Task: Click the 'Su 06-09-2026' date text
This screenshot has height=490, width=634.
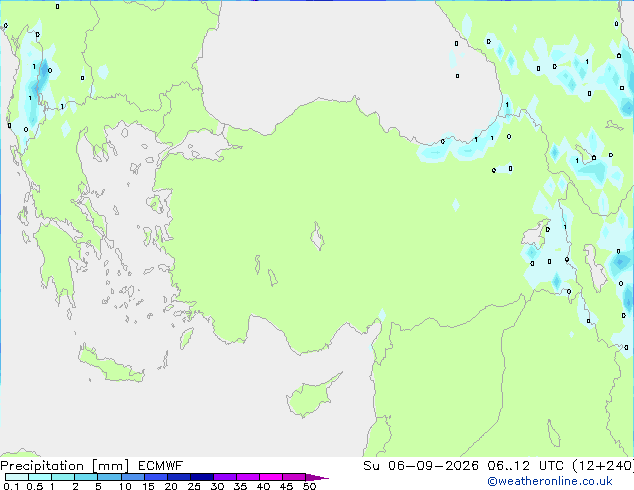Action: pos(421,466)
